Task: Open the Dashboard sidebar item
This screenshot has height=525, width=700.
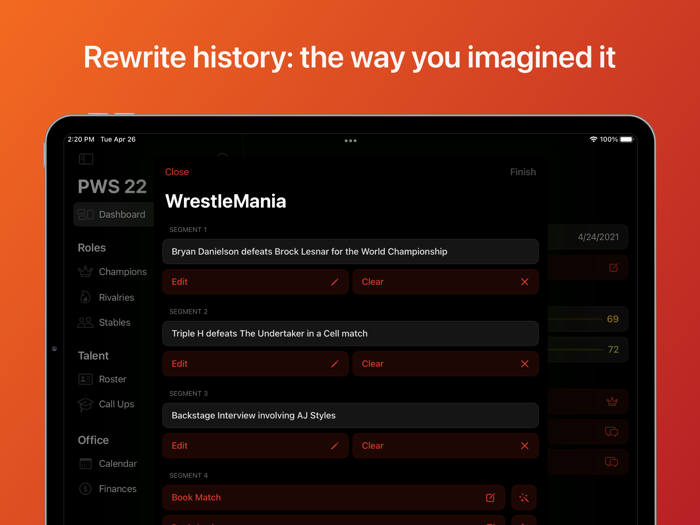Action: tap(114, 214)
